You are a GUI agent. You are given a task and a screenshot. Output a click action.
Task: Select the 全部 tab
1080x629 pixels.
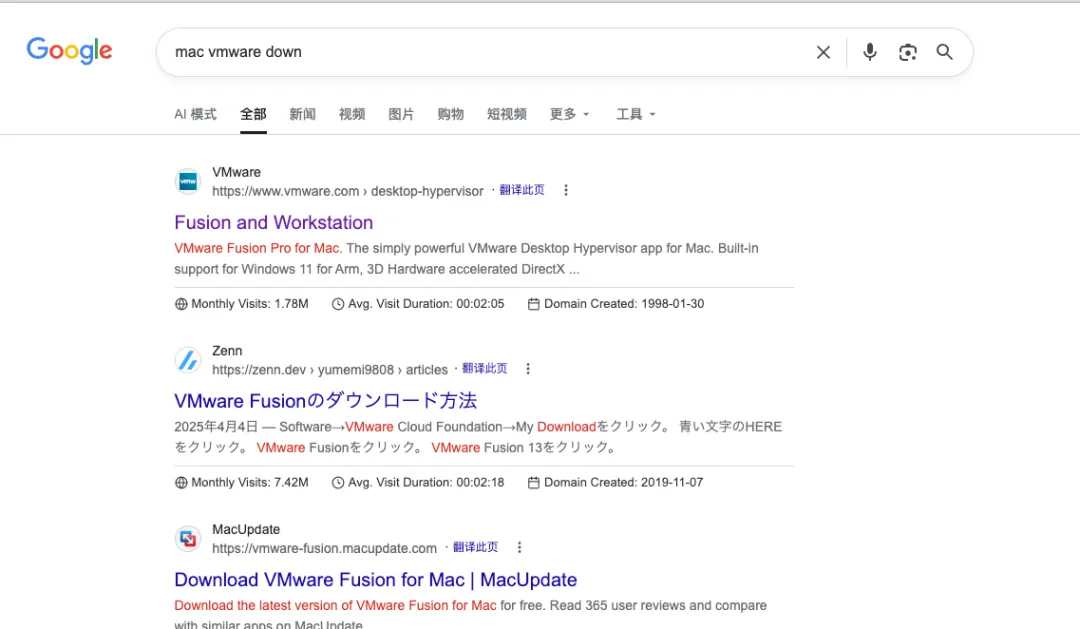253,114
